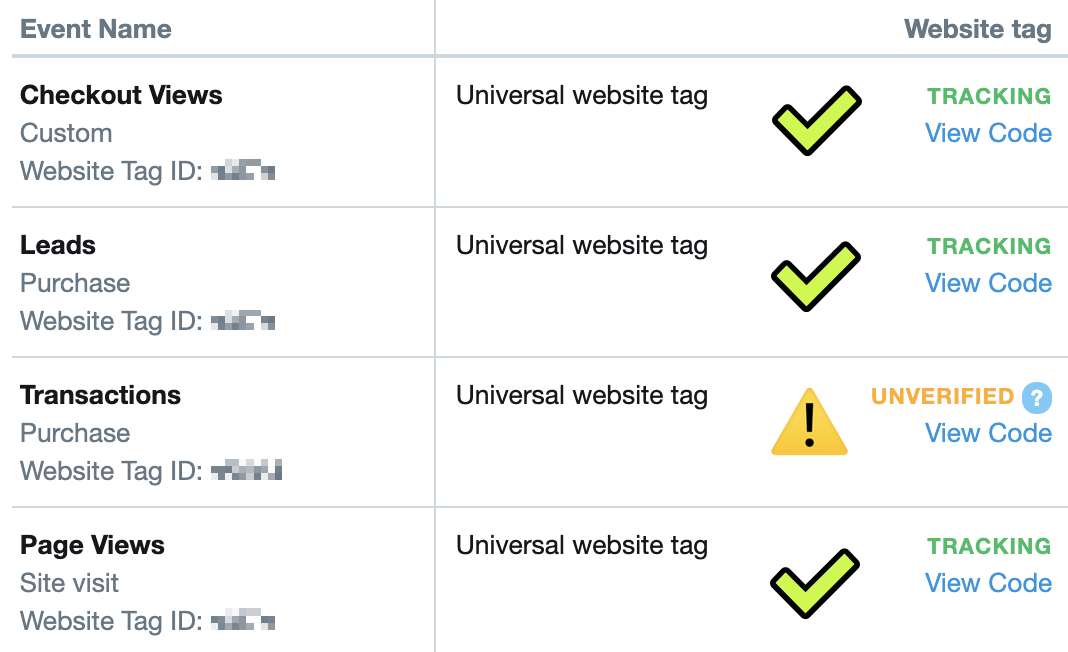This screenshot has width=1068, height=652.
Task: Show View Code for Page Views
Action: (988, 583)
